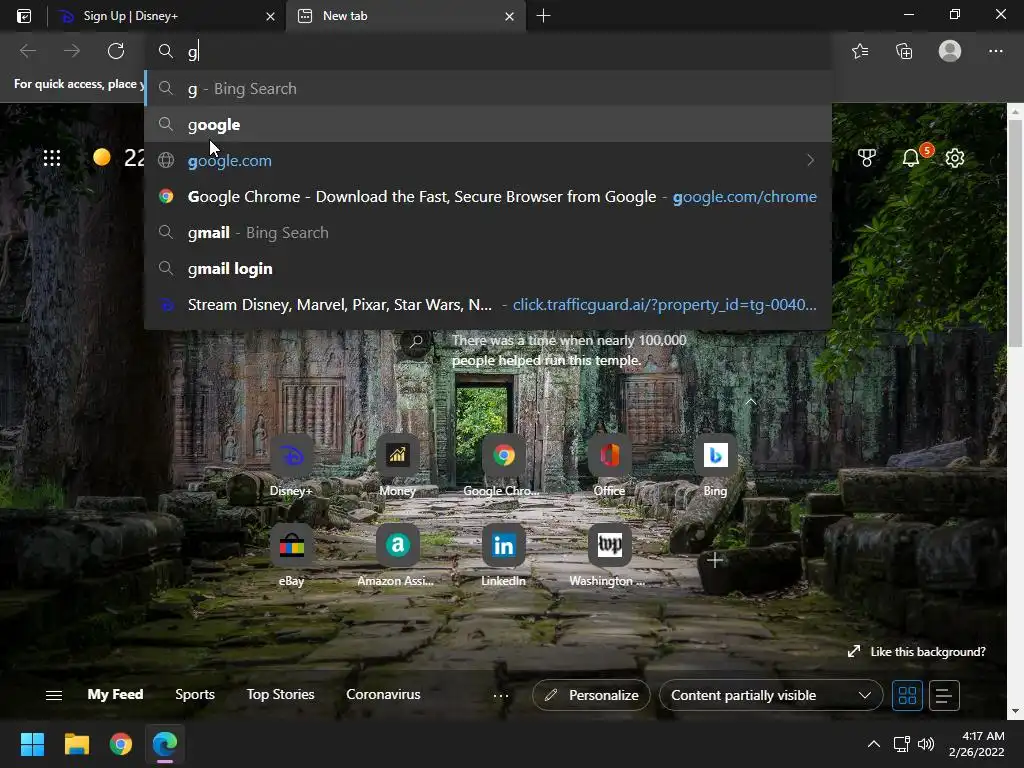1024x768 pixels.
Task: Open the Windows Start menu
Action: pos(32,744)
